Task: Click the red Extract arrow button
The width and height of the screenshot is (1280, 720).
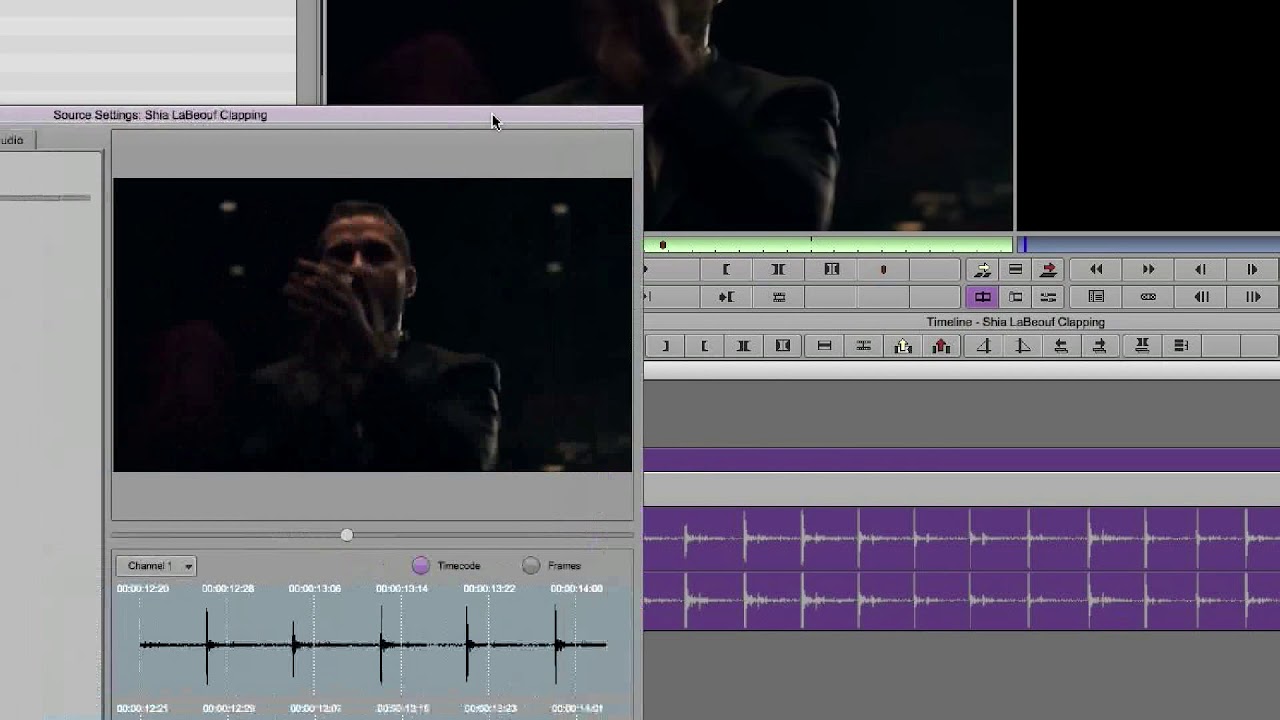Action: (x=941, y=346)
